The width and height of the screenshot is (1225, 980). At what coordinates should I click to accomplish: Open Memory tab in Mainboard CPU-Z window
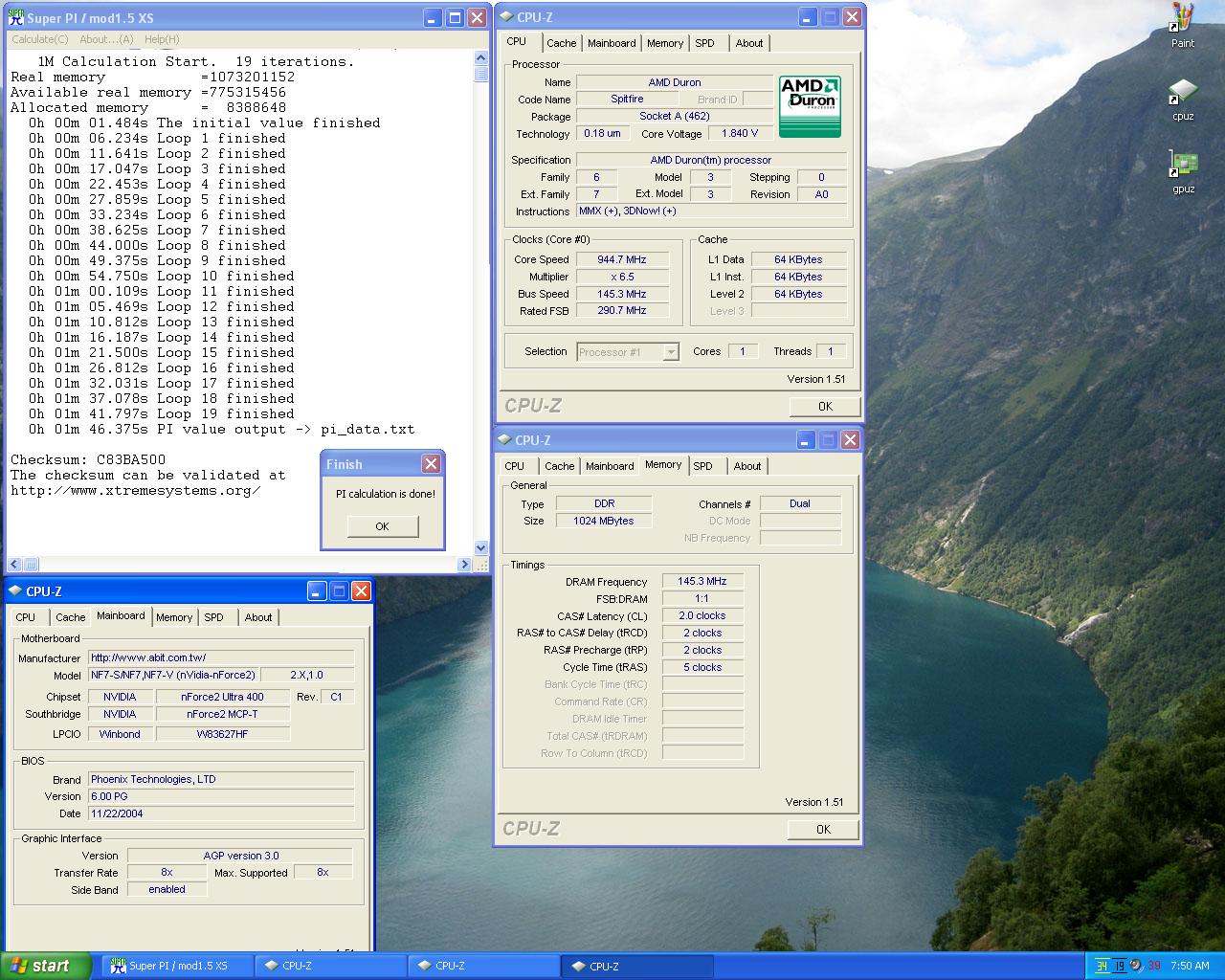tap(174, 617)
